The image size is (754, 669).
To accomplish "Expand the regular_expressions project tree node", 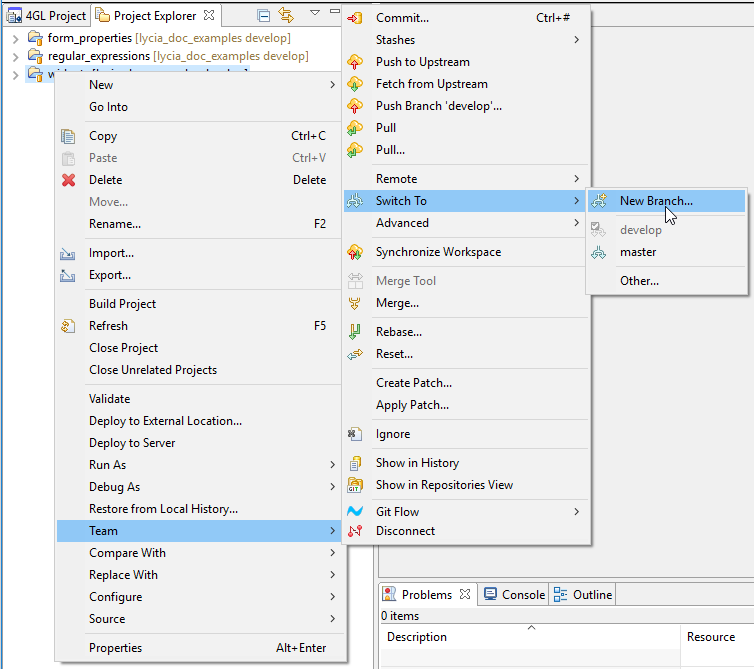I will point(16,56).
